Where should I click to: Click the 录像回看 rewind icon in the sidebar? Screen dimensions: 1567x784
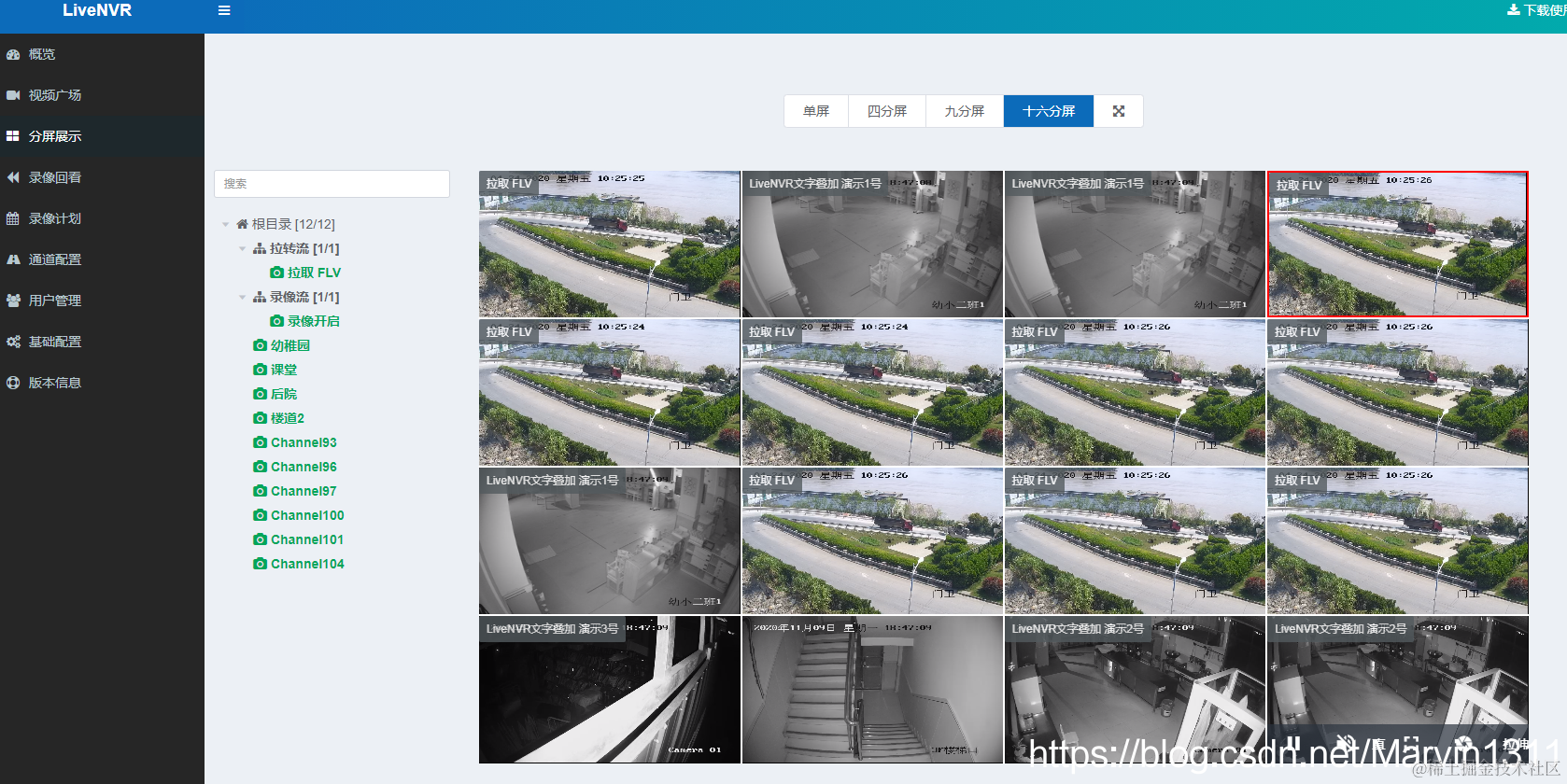(13, 177)
